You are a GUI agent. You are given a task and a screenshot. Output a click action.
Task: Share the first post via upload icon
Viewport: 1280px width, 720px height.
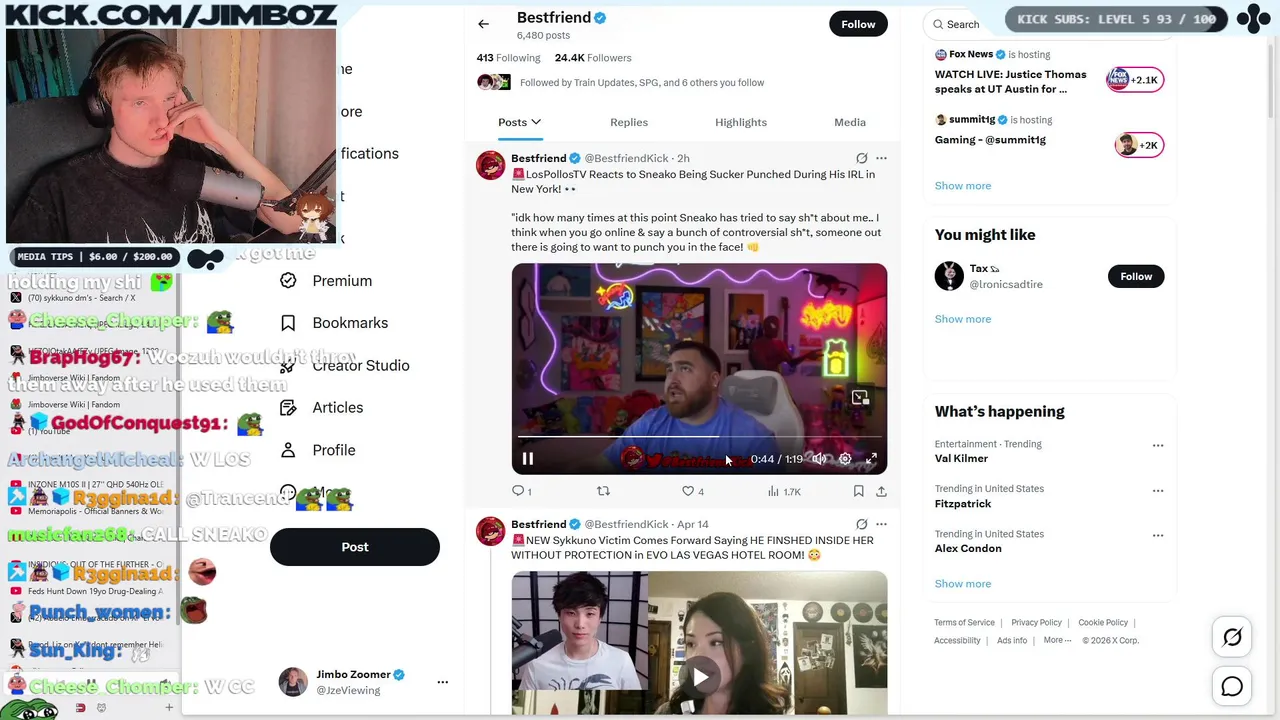[x=881, y=491]
